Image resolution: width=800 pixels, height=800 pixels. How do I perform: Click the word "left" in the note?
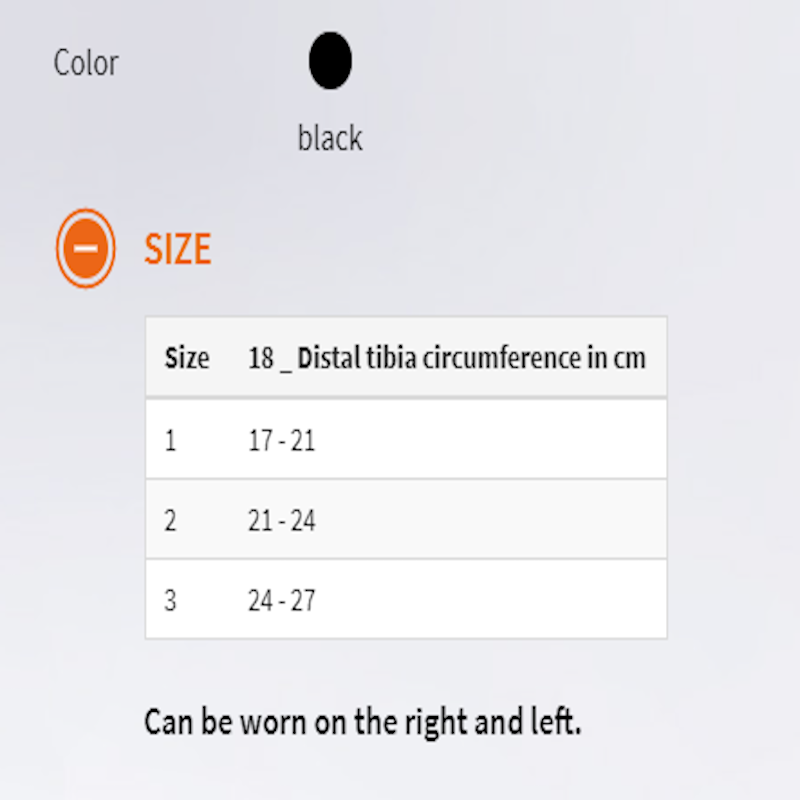556,722
